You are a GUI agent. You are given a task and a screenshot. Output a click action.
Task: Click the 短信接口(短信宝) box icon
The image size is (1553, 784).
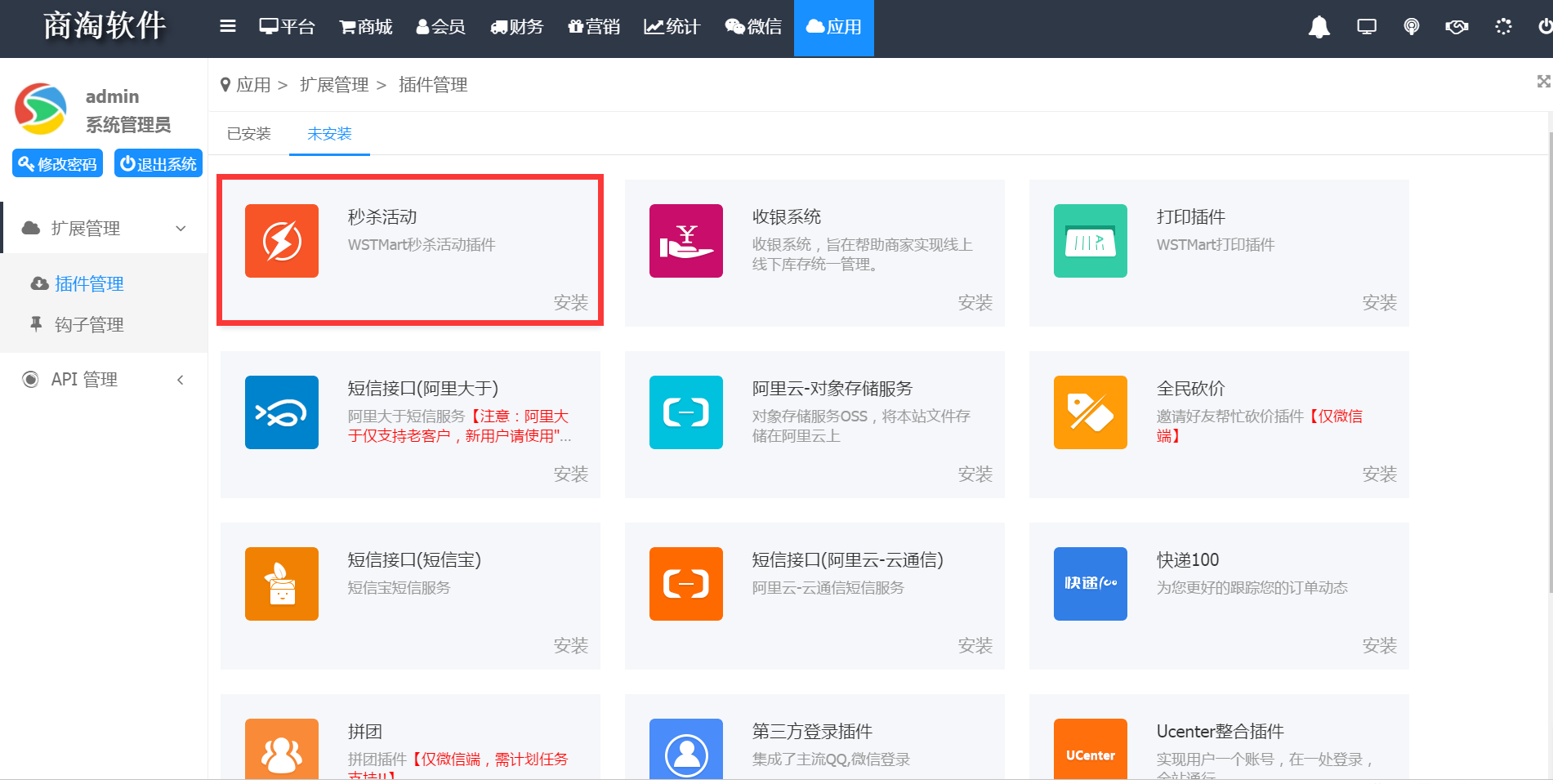(x=282, y=584)
